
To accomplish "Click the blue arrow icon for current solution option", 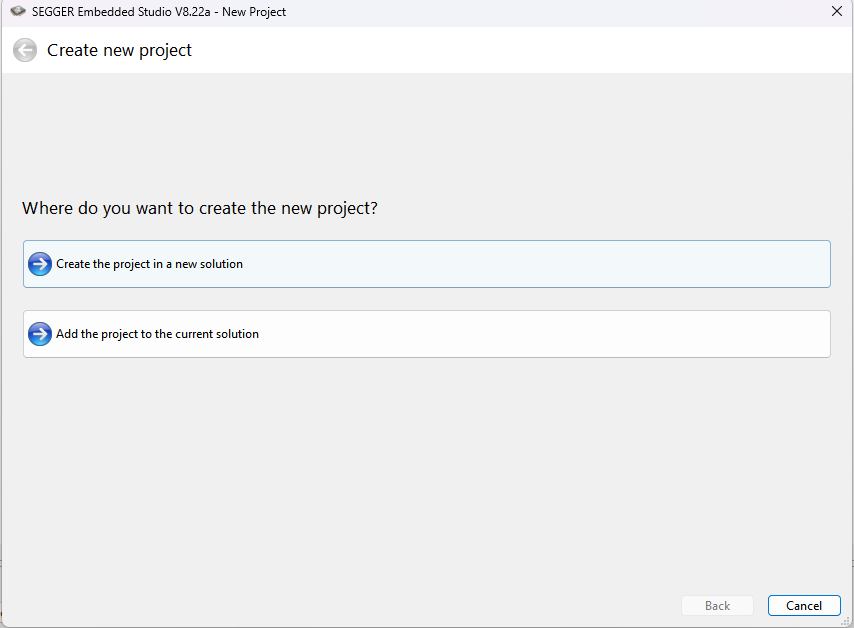I will click(40, 334).
